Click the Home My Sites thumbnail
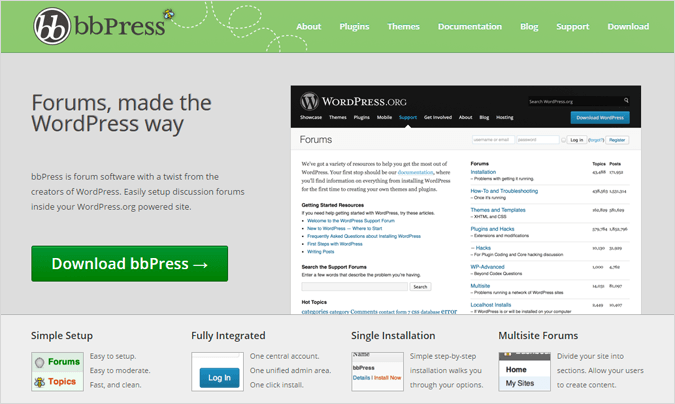Viewport: 675px width, 404px height. 524,372
